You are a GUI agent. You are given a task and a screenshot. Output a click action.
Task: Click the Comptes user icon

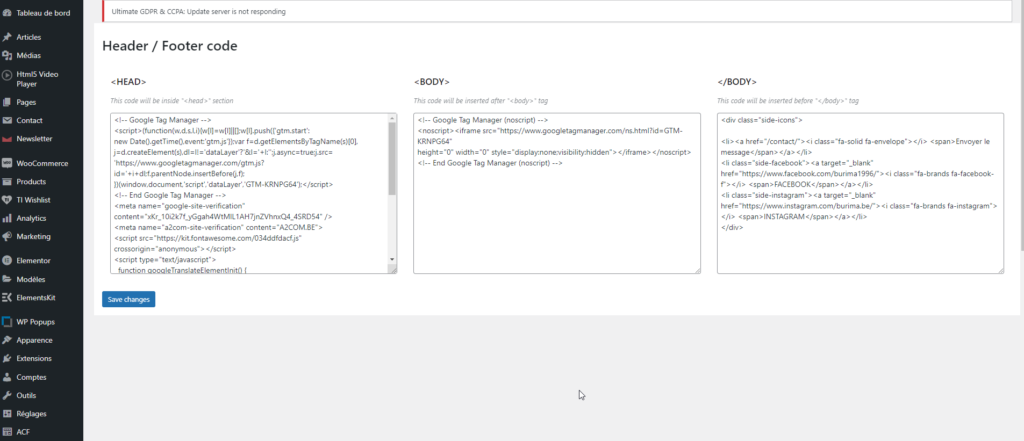pos(7,377)
